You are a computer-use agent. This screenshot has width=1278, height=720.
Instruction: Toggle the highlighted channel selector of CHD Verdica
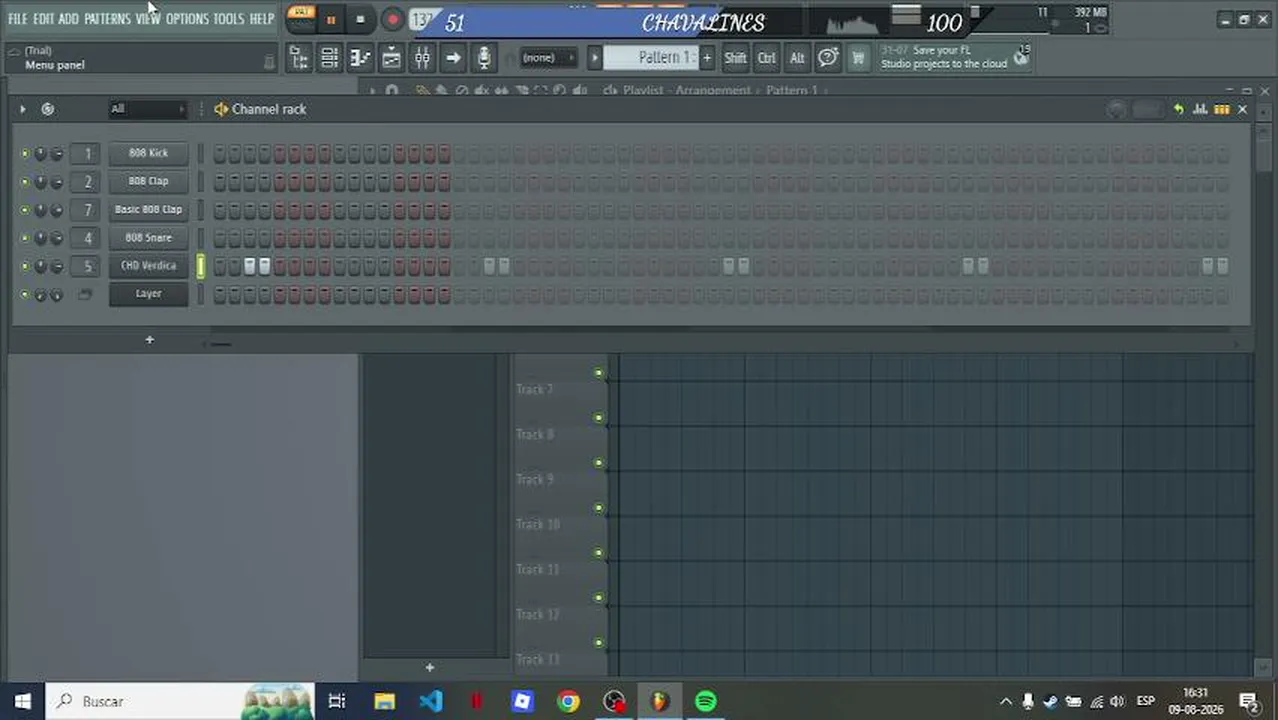pyautogui.click(x=201, y=266)
